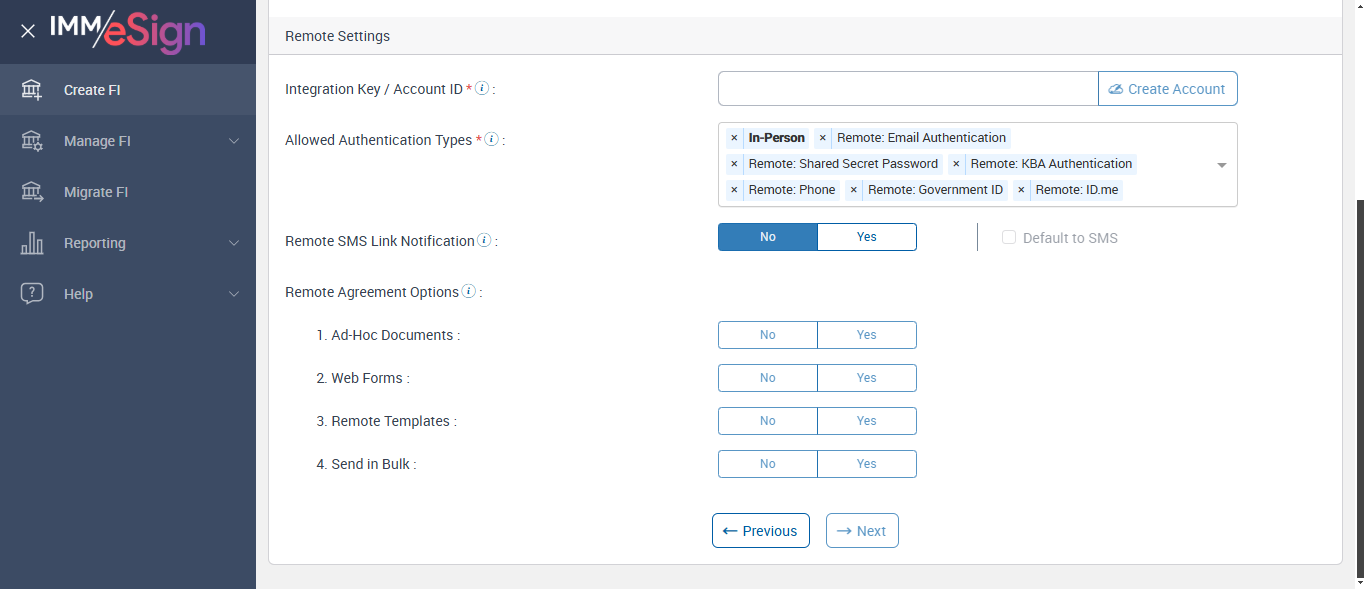Enable Ad-Hoc Documents with Yes
This screenshot has width=1366, height=589.
click(x=866, y=335)
